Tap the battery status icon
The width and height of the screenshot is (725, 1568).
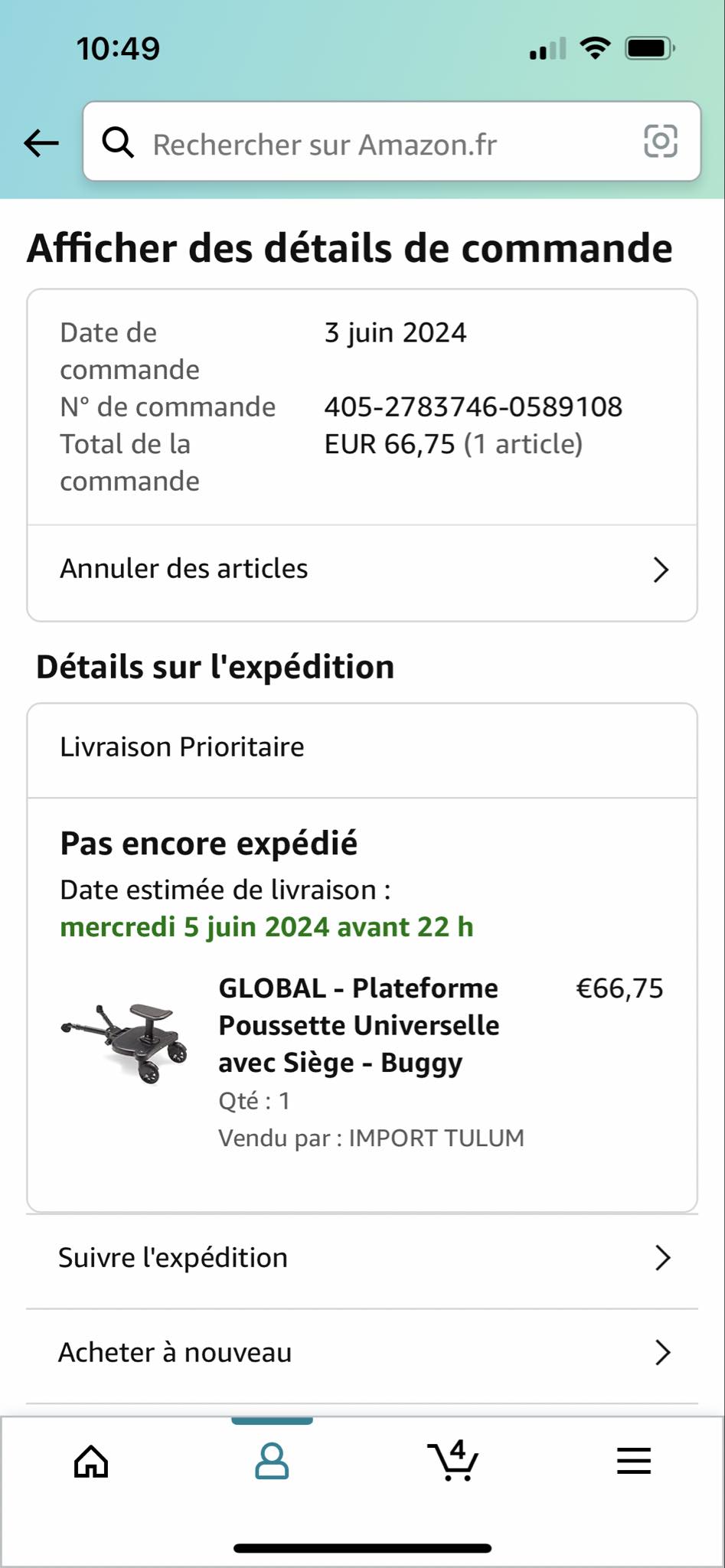click(x=649, y=49)
